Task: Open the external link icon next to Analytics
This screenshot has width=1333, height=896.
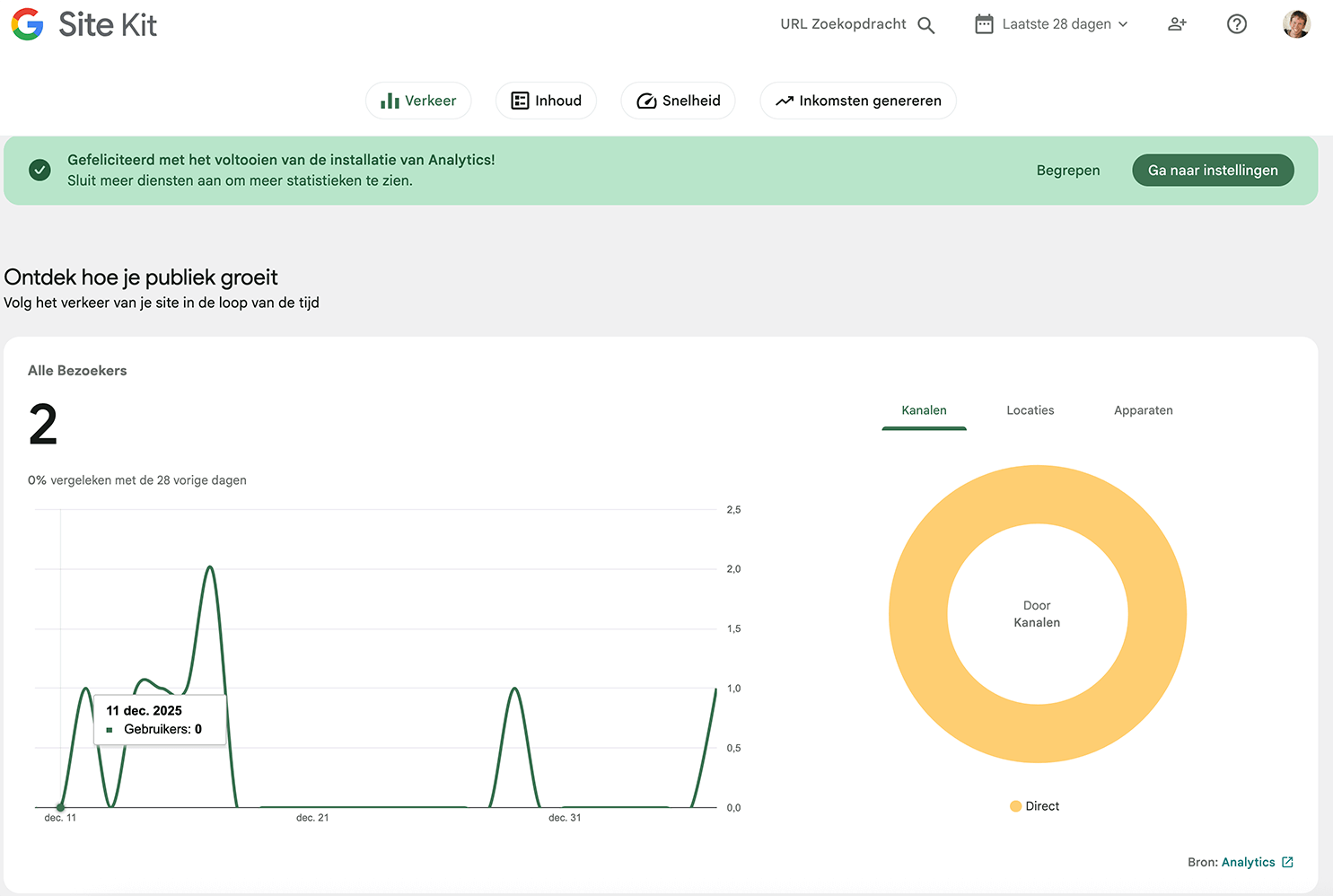Action: 1287,862
